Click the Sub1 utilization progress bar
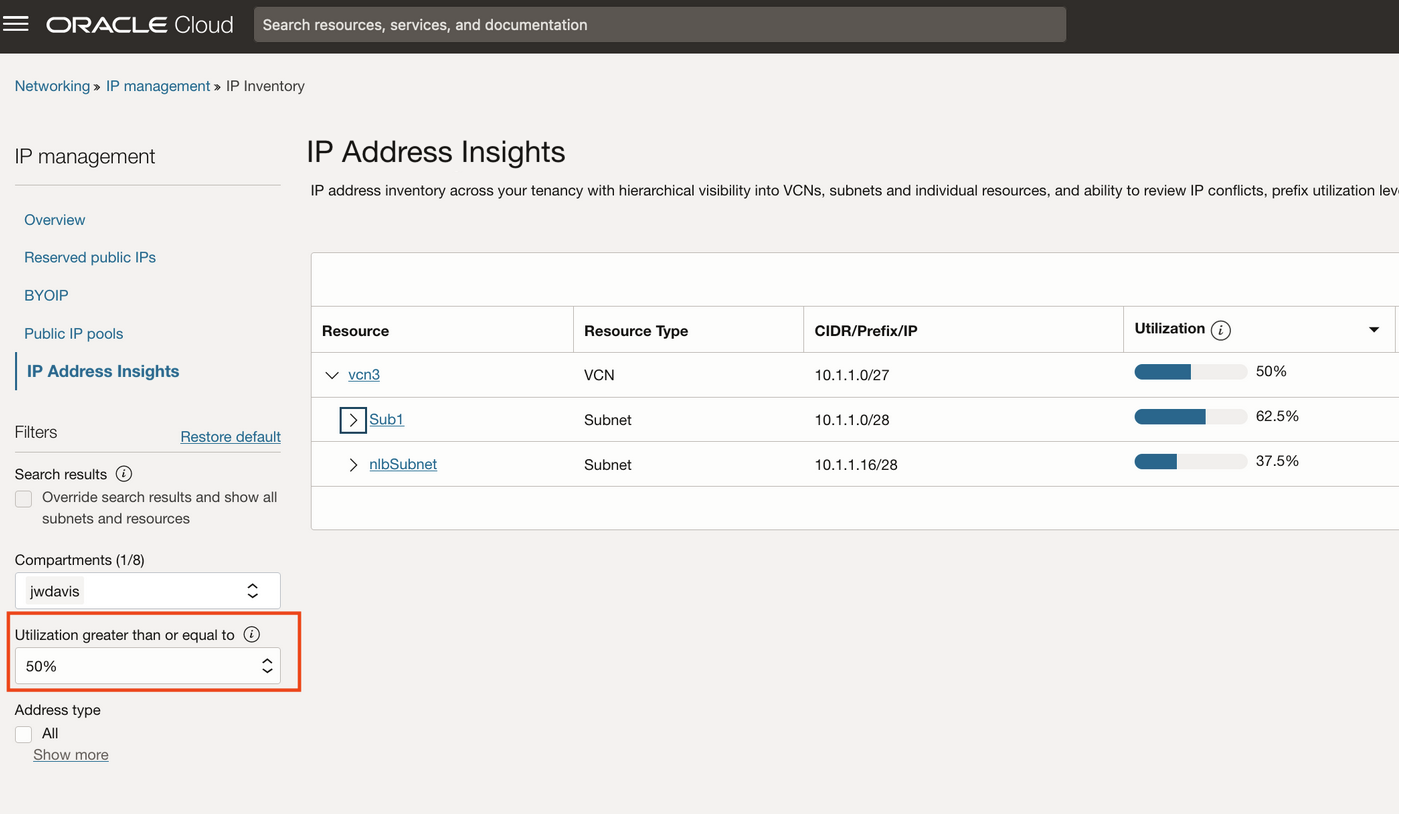Screen dimensions: 1406x814 coord(1190,416)
